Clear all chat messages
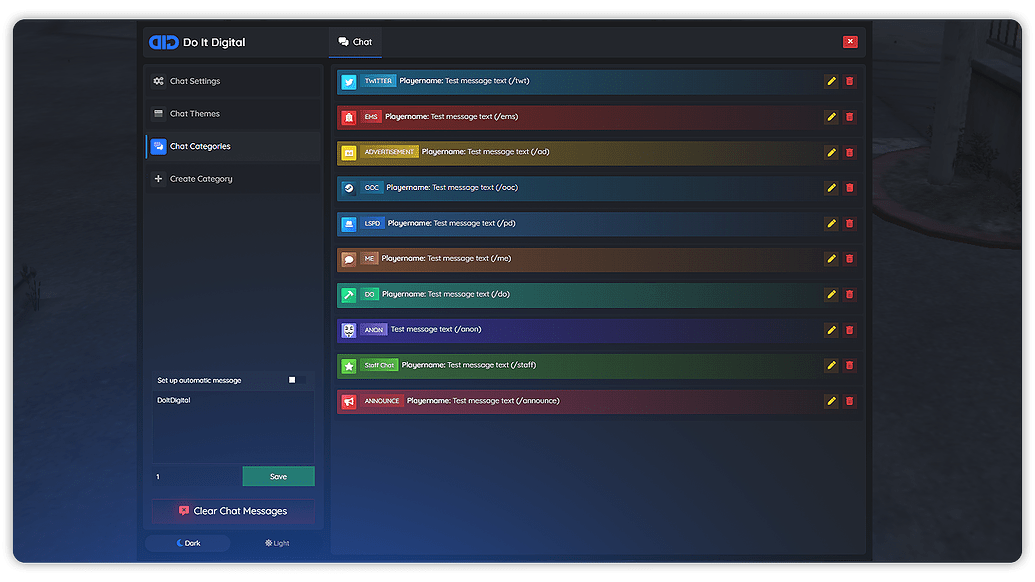 tap(232, 511)
